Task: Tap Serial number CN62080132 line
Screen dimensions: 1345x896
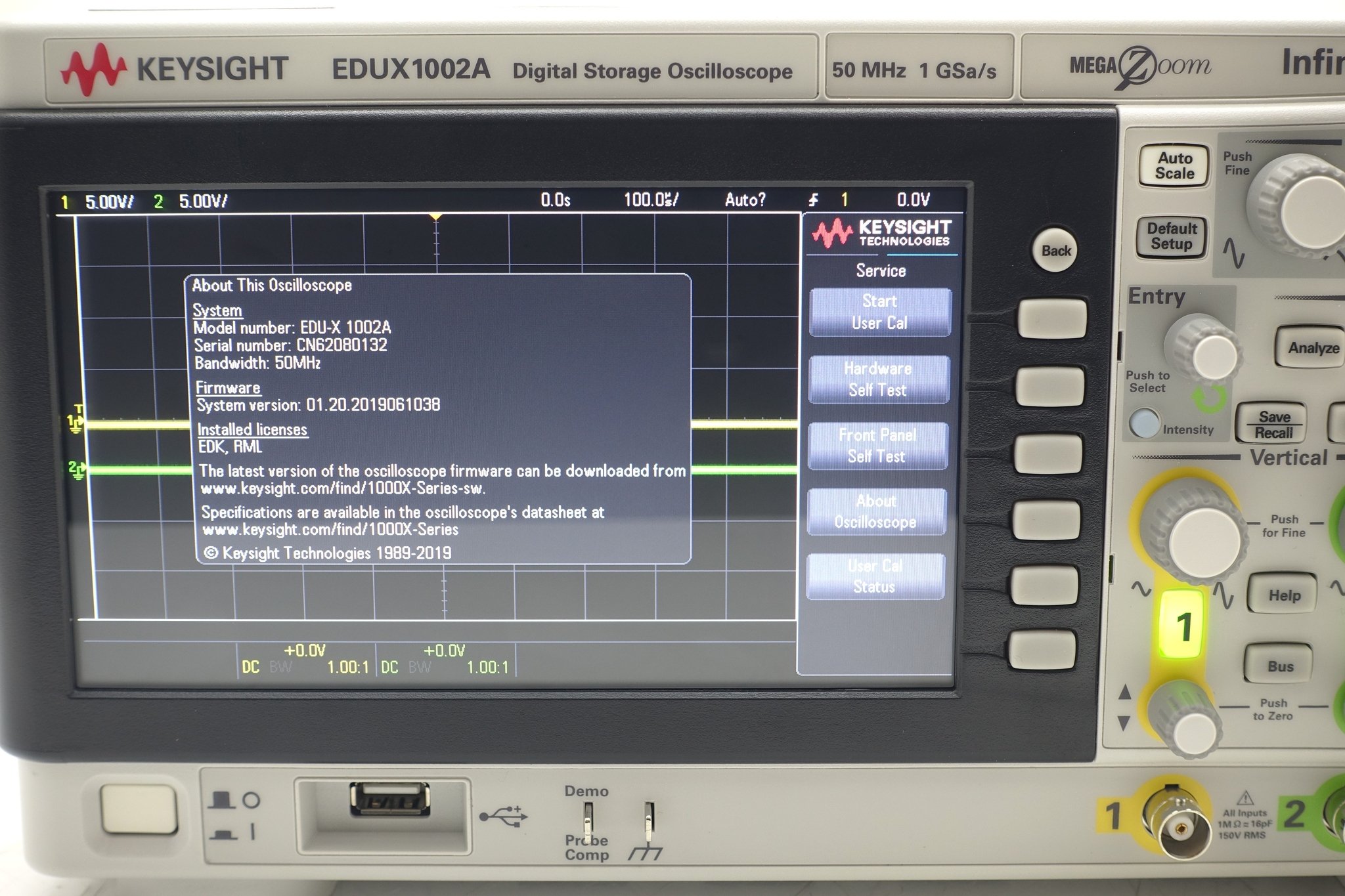Action: click(291, 345)
